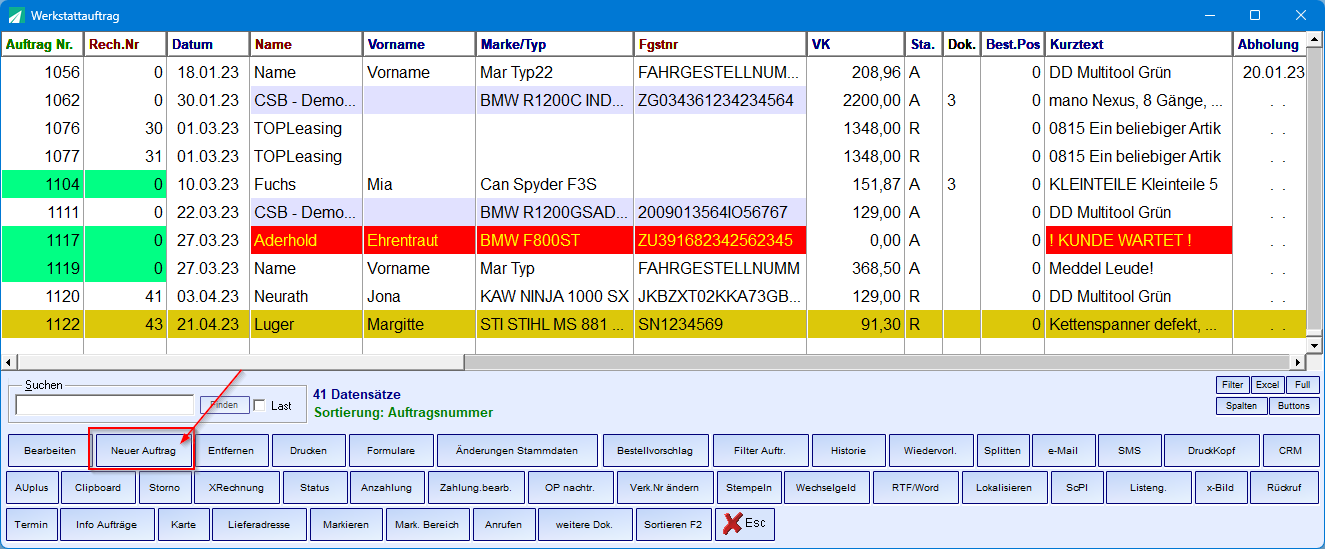
Task: Click the SMS button
Action: coord(1129,451)
